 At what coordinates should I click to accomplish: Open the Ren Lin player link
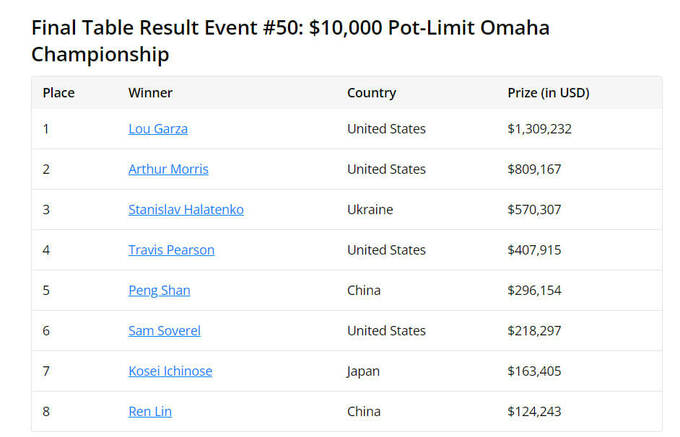pos(150,411)
